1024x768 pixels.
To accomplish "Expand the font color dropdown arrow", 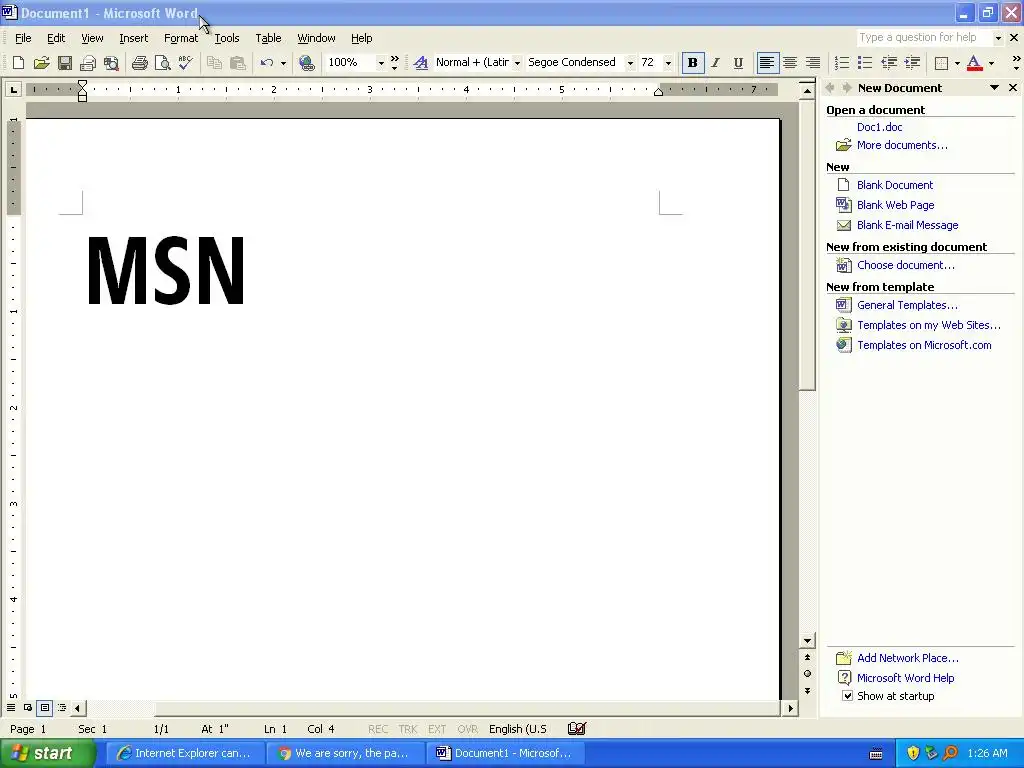I will tap(991, 63).
